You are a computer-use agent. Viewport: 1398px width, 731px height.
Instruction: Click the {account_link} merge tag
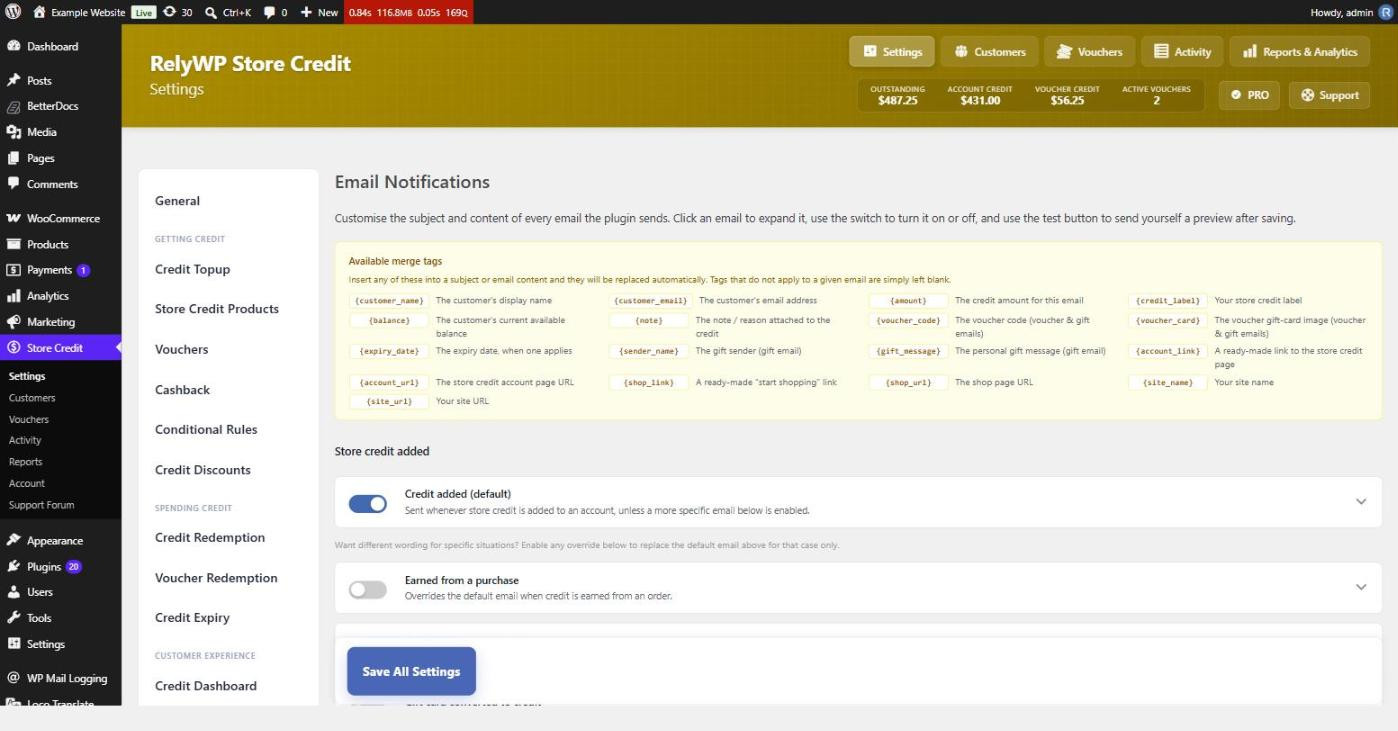[x=1167, y=351]
